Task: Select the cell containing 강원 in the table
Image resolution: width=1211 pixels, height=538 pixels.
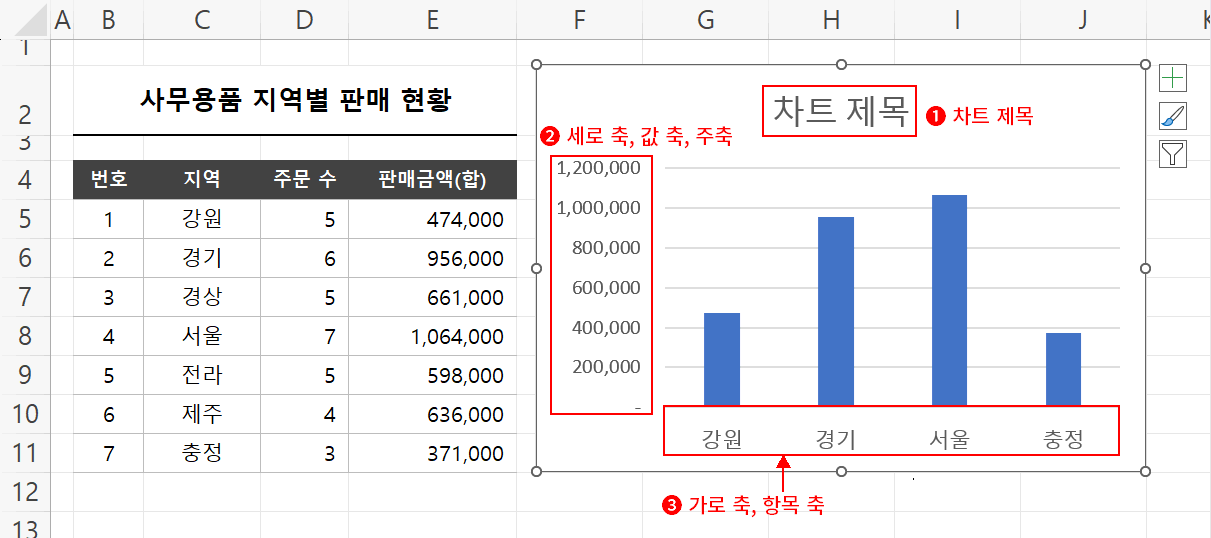Action: click(x=203, y=219)
